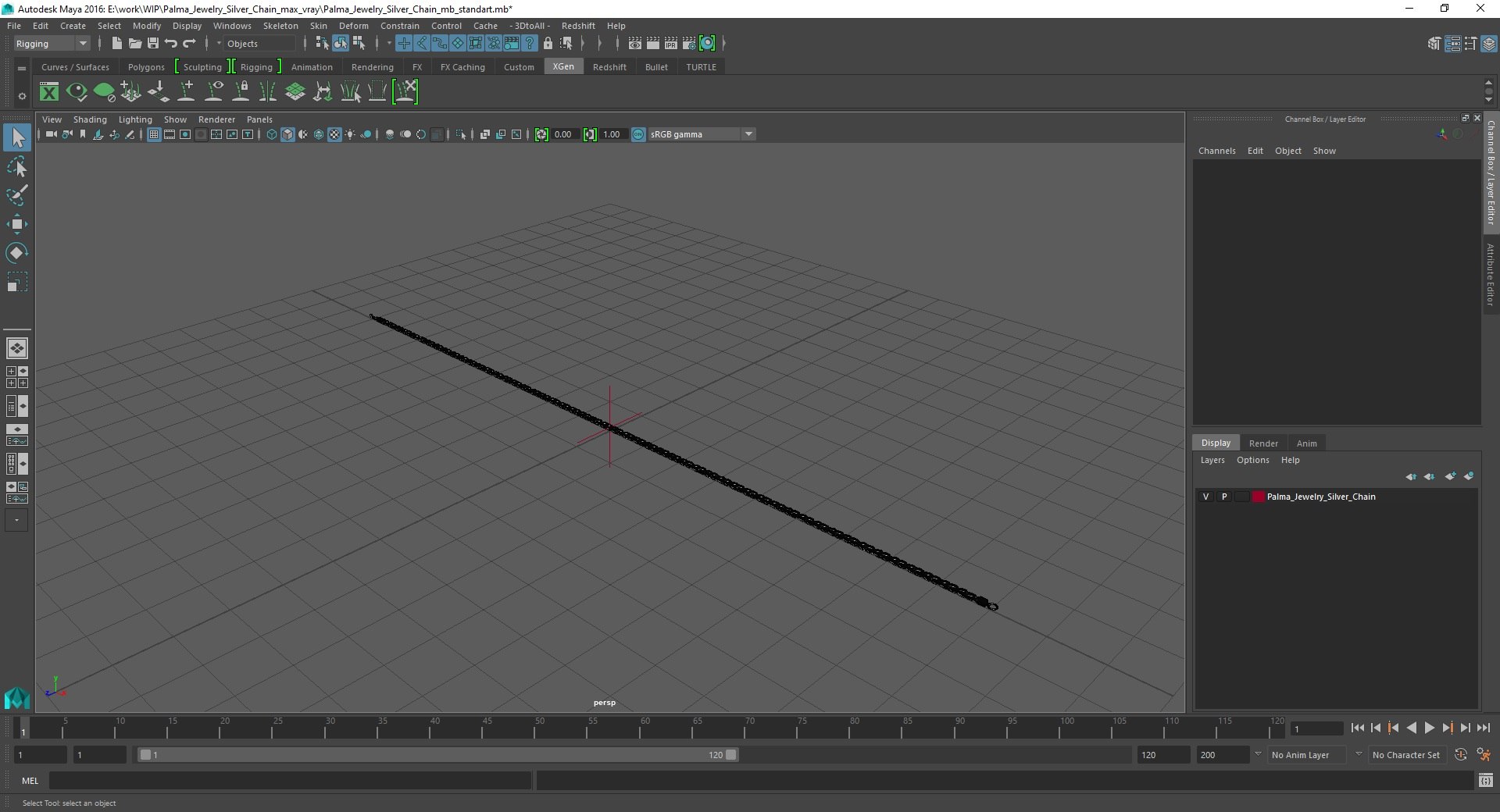Open a scene with folder icon

[134, 44]
